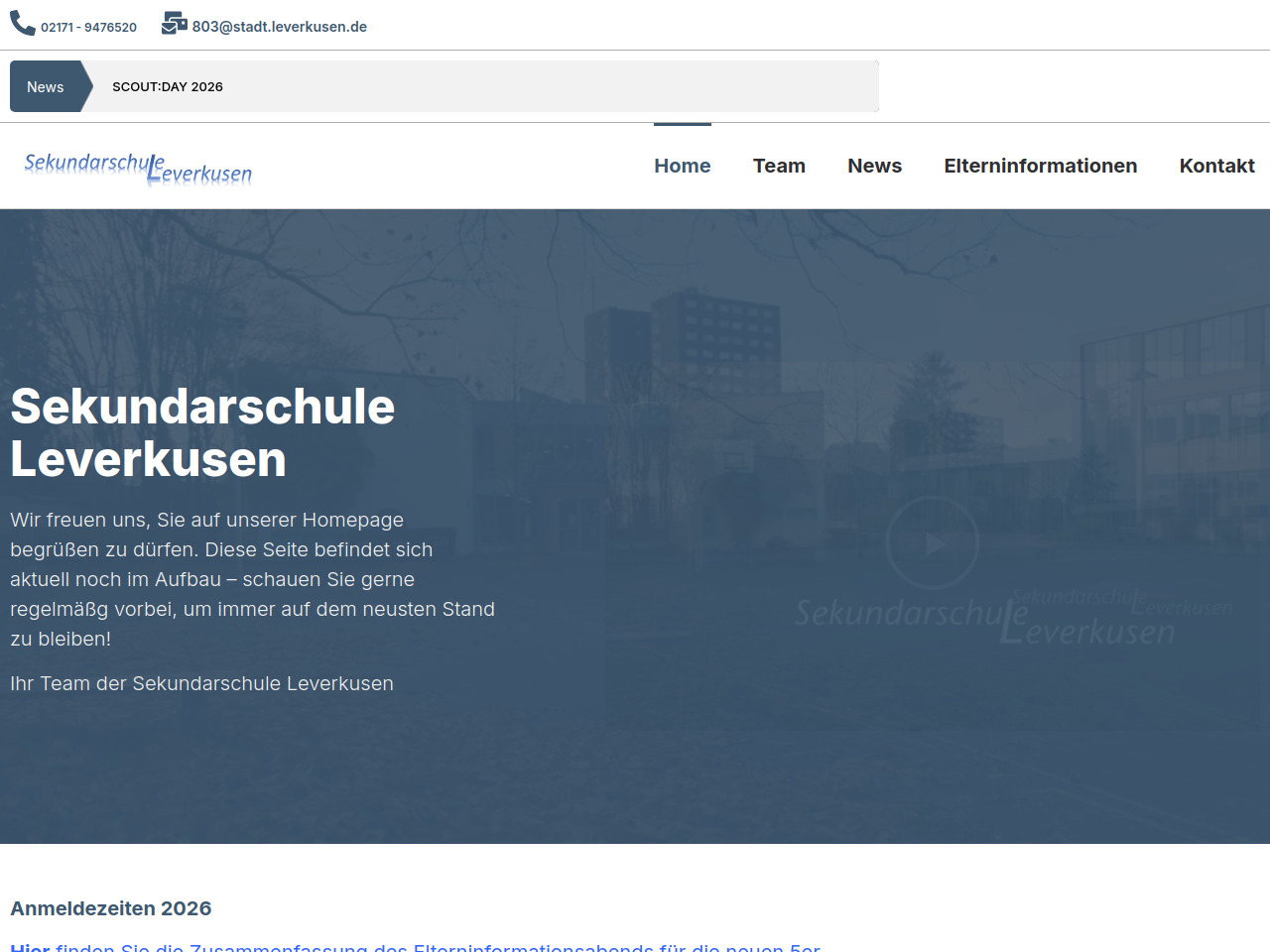The width and height of the screenshot is (1270, 952).
Task: Select News in the main navigation
Action: pos(874,166)
